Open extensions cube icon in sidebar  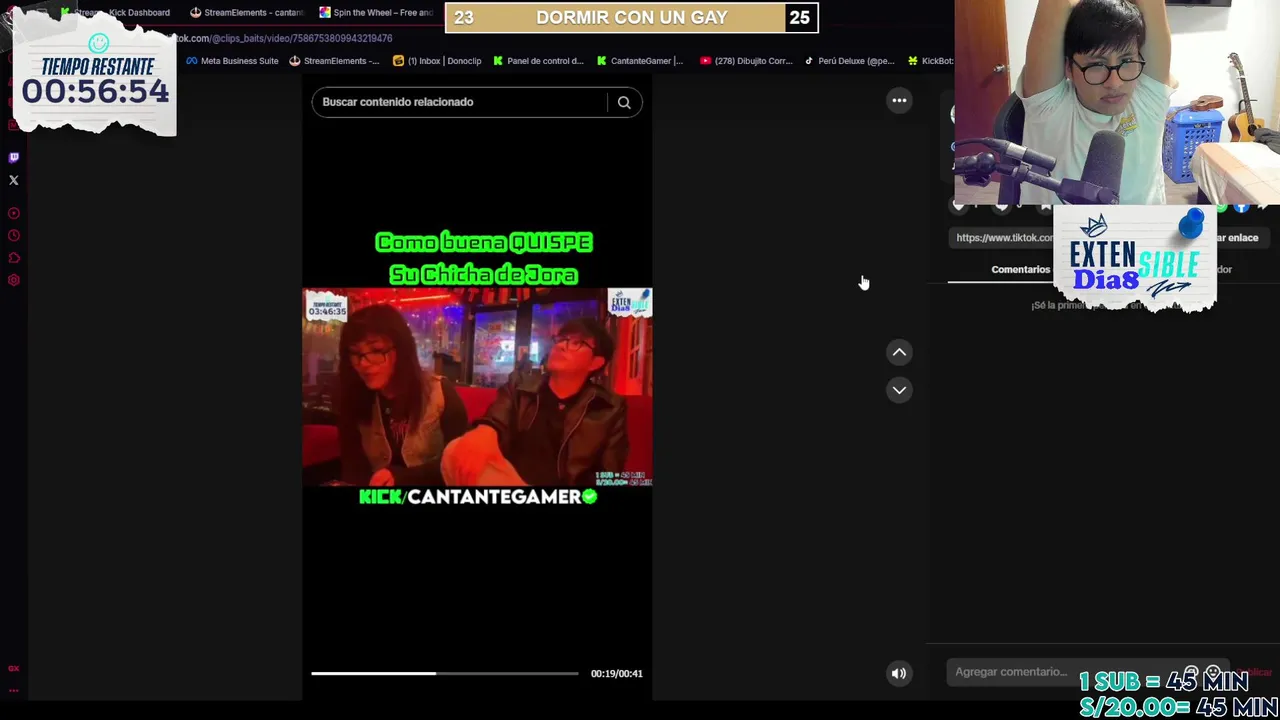pos(14,258)
